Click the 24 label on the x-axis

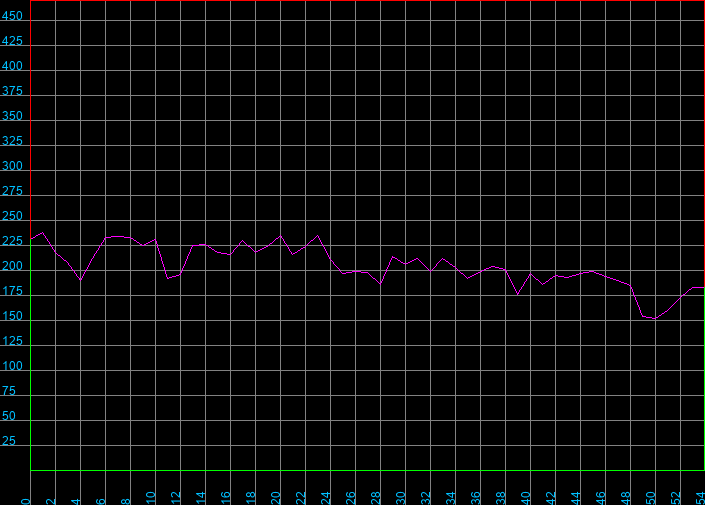click(326, 498)
